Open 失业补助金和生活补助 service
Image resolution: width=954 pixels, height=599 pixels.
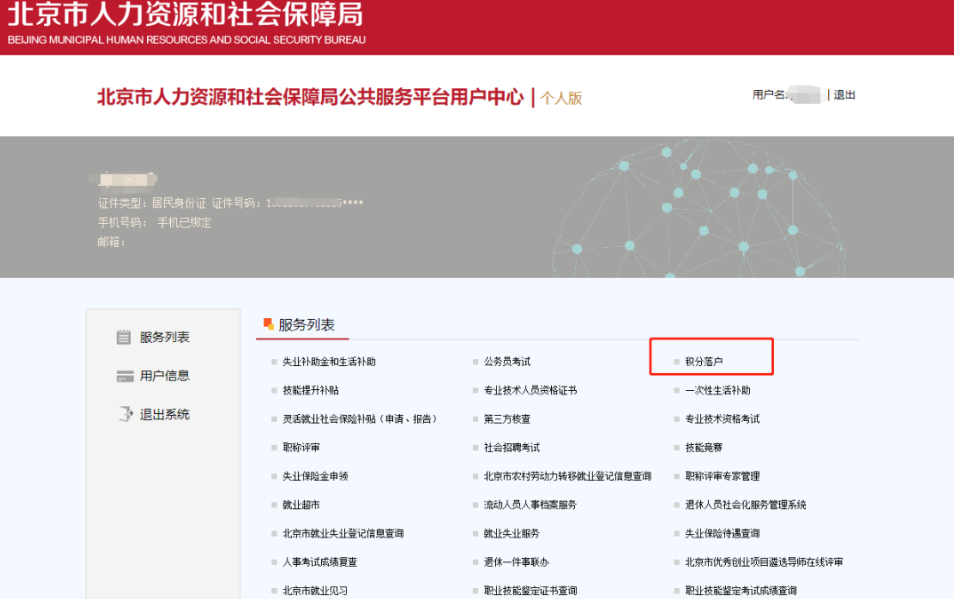pyautogui.click(x=329, y=361)
